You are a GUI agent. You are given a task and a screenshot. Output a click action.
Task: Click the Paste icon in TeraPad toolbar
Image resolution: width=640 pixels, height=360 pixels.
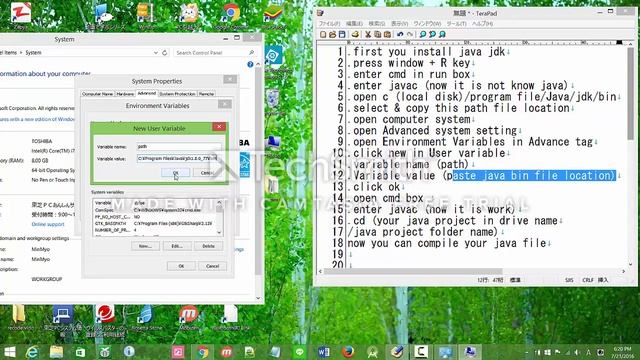[387, 35]
